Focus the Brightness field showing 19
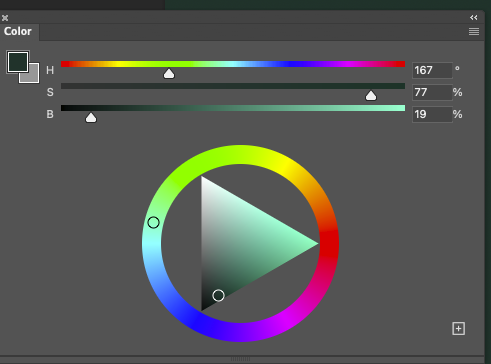This screenshot has width=491, height=364. click(x=432, y=114)
